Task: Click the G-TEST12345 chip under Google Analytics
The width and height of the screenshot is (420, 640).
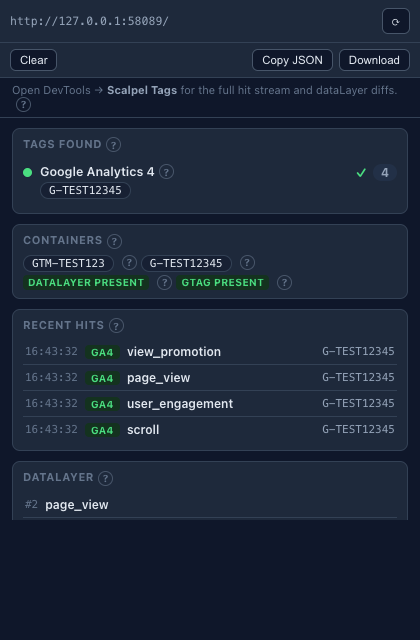Action: (85, 191)
